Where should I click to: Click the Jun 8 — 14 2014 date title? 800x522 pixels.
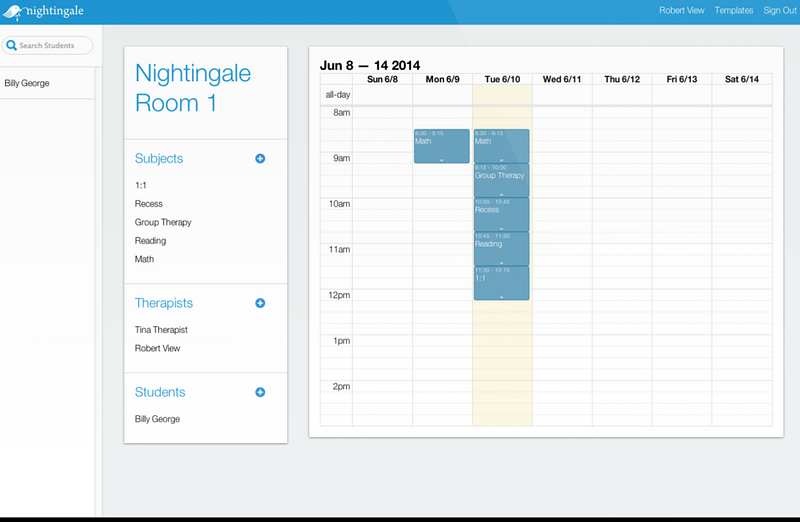click(370, 65)
